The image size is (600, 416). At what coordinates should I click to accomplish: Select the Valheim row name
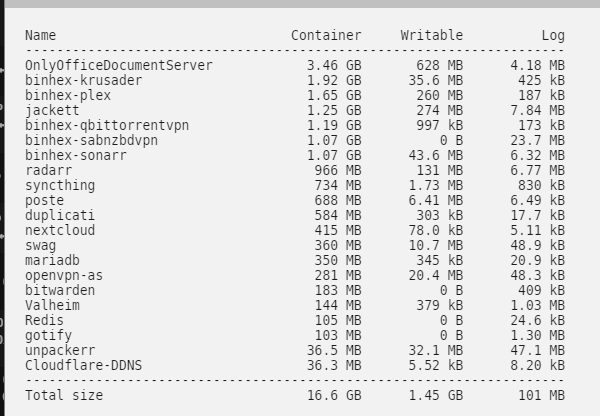pyautogui.click(x=52, y=305)
